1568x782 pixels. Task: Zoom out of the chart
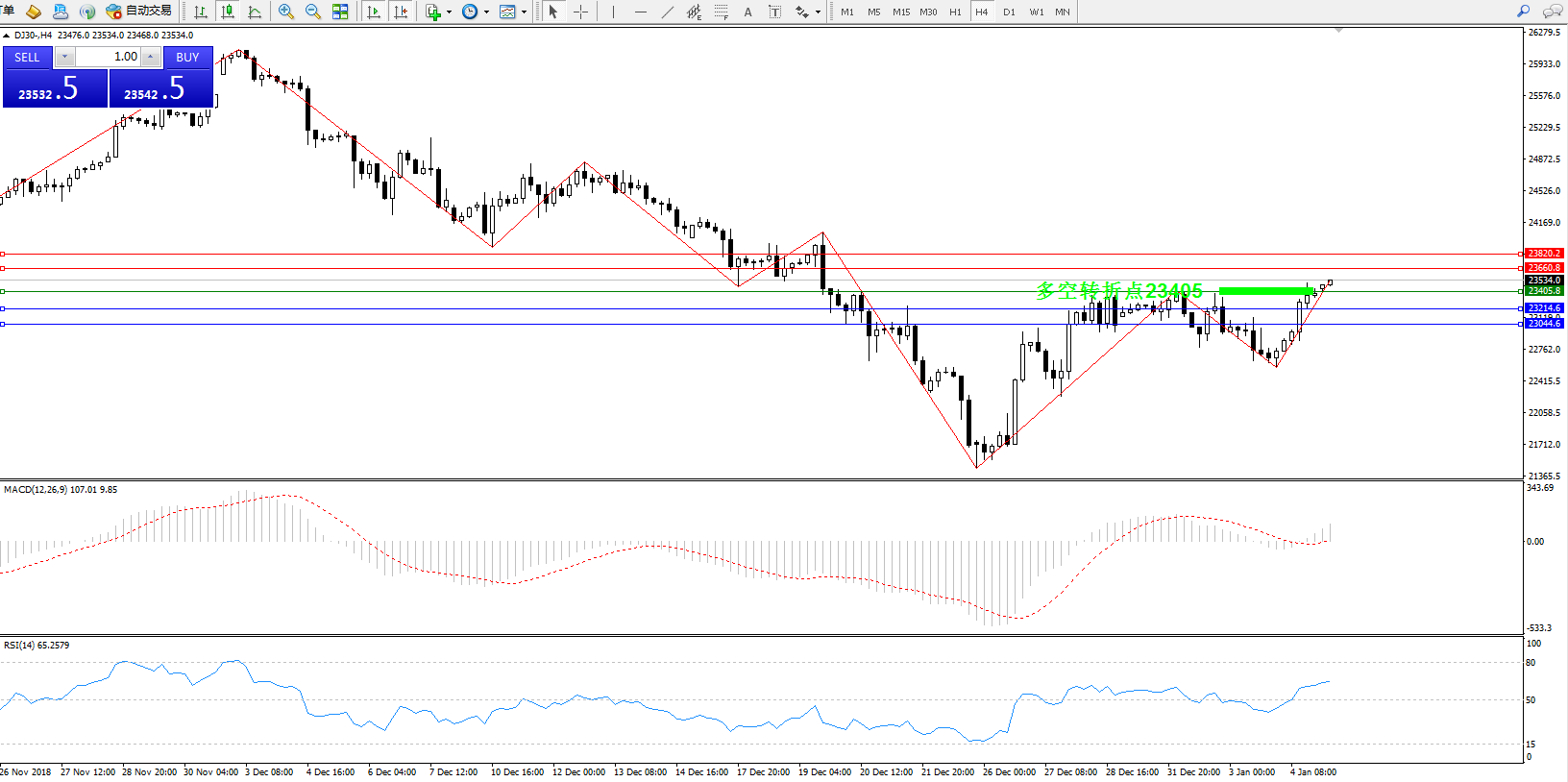coord(313,12)
